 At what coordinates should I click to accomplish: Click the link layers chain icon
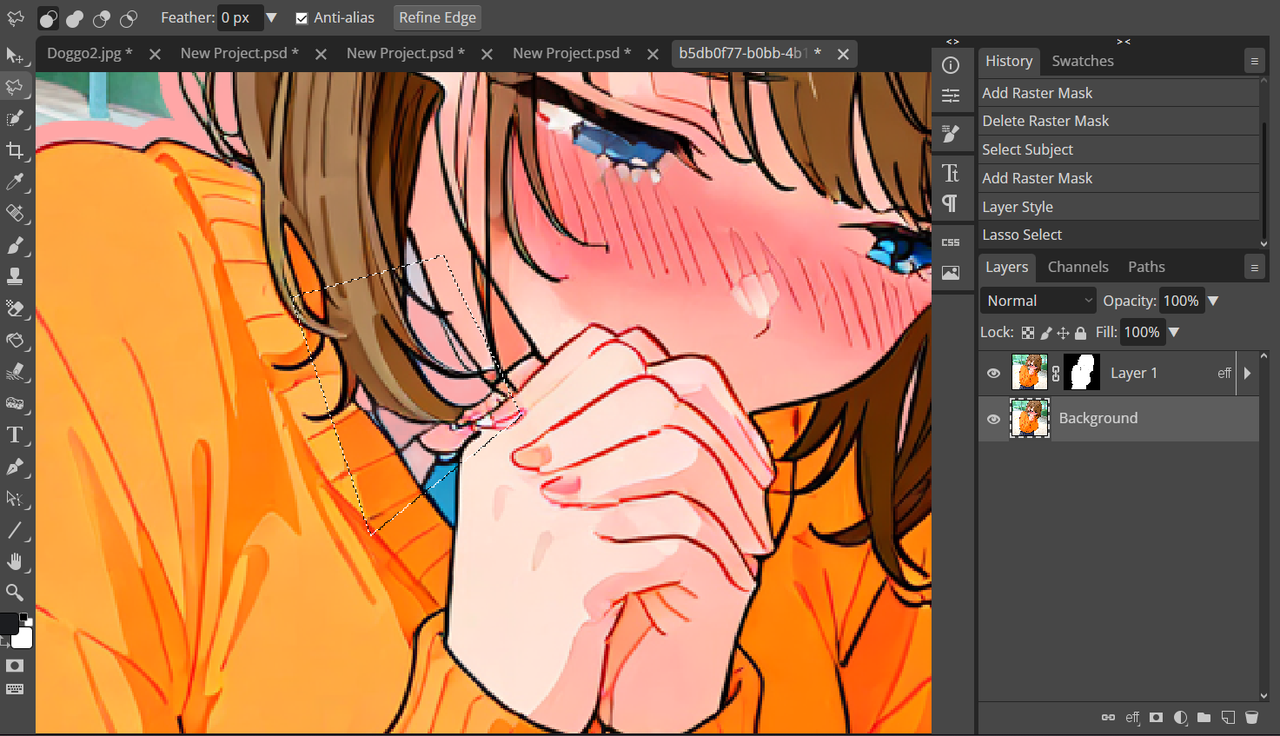click(x=1108, y=717)
